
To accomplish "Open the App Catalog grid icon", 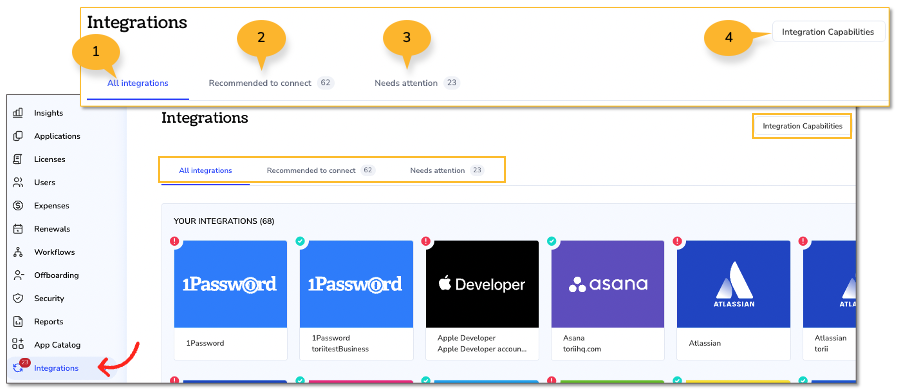I will (18, 344).
